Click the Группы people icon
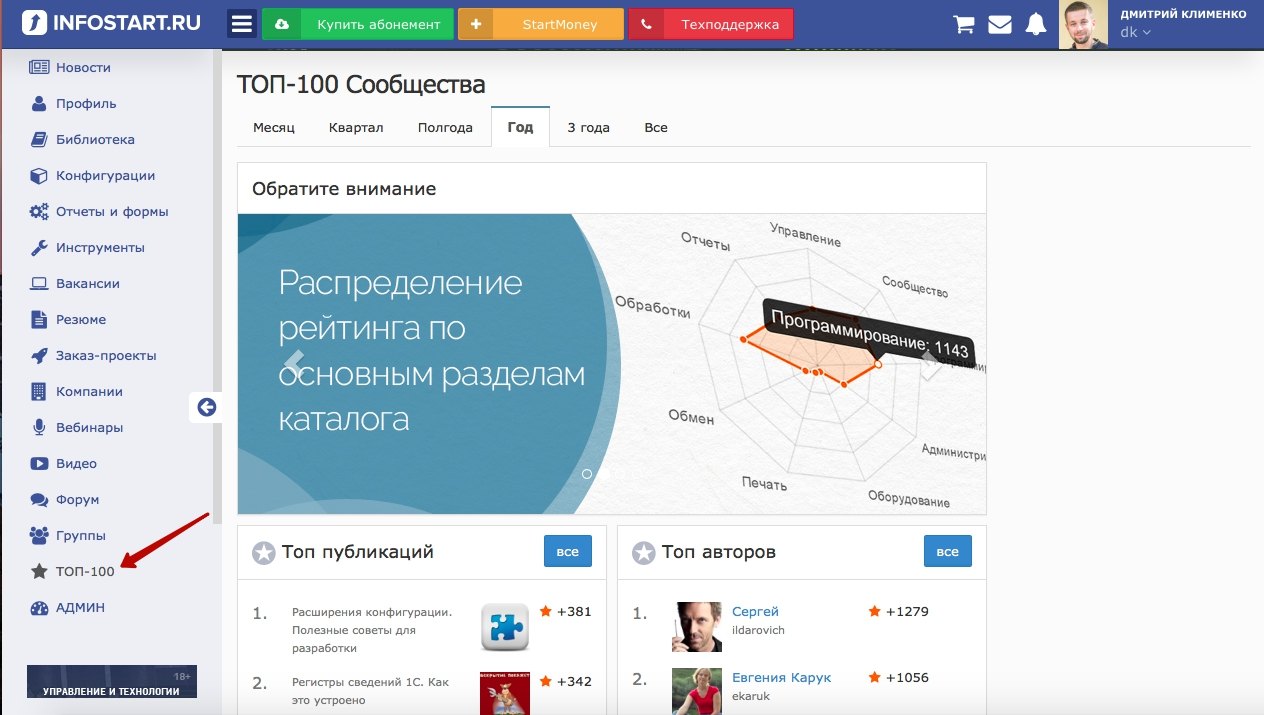 [39, 535]
